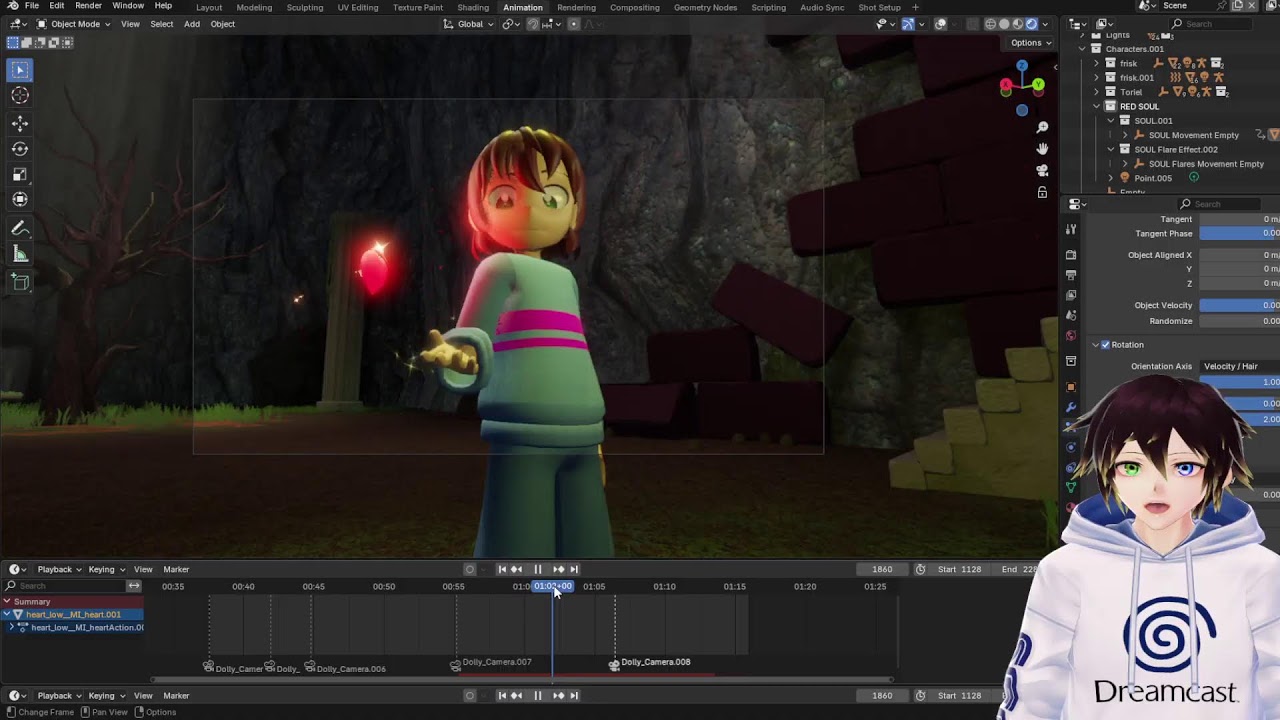Expand the frisk collection
Image resolution: width=1280 pixels, height=720 pixels.
[1096, 63]
